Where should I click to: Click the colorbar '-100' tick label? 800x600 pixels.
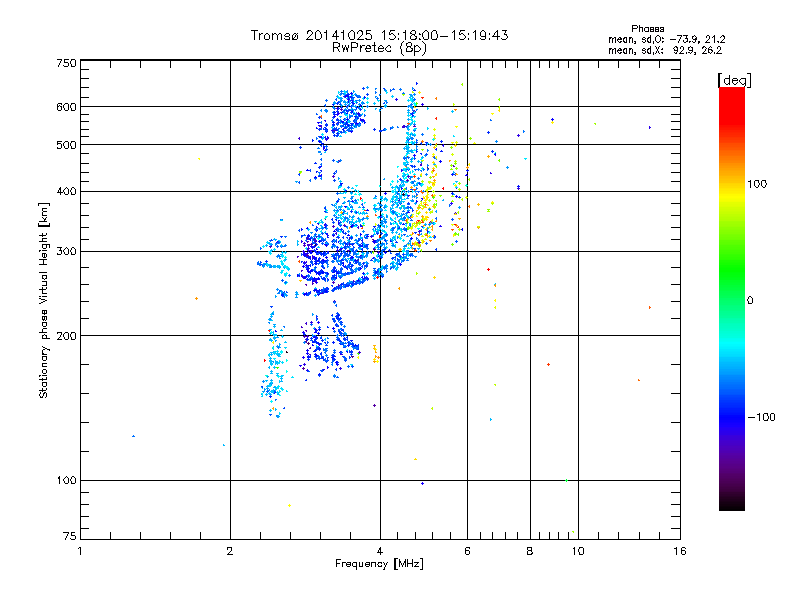[x=761, y=417]
